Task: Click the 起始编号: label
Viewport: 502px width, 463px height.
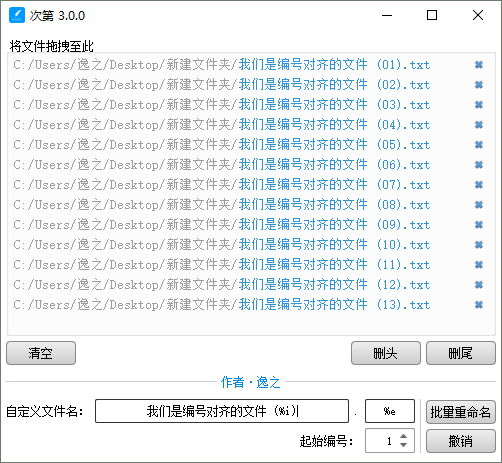Action: click(326, 441)
